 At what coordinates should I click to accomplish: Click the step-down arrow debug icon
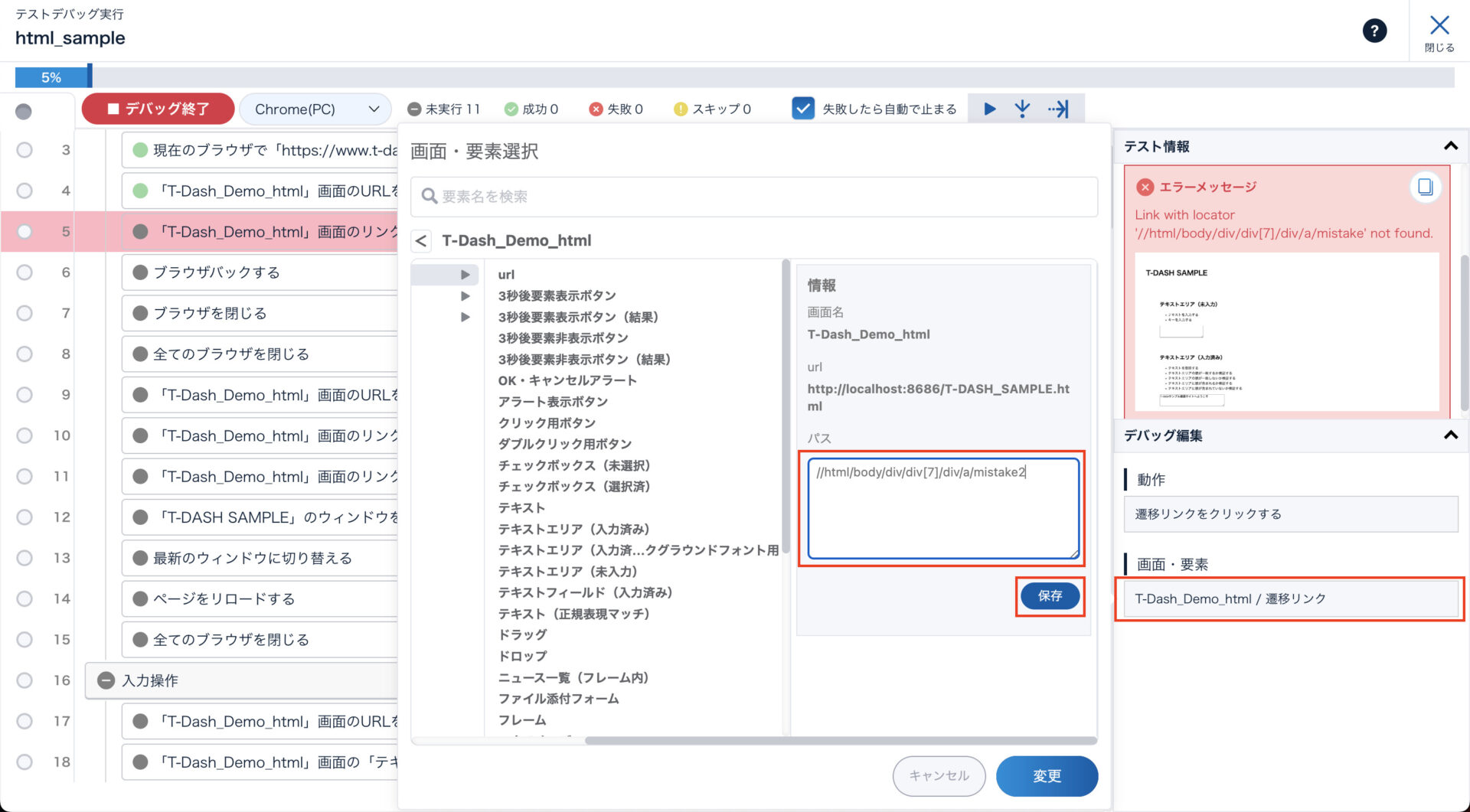[1022, 109]
